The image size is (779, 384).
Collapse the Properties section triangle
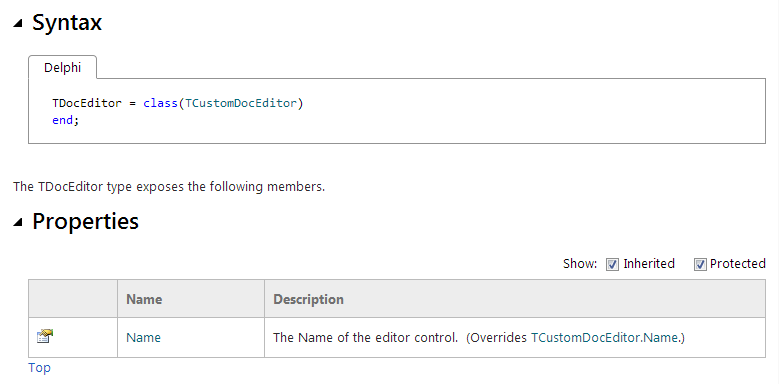tap(18, 223)
